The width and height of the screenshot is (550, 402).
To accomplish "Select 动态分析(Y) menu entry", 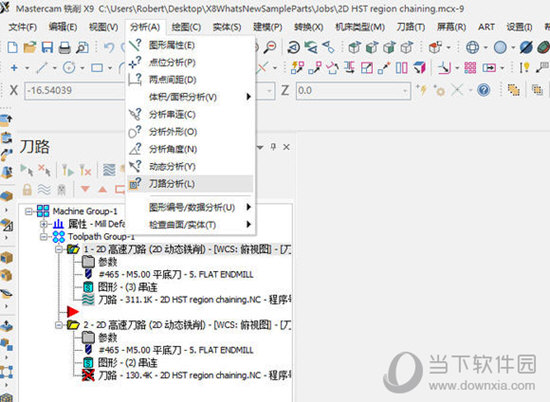I will 190,166.
